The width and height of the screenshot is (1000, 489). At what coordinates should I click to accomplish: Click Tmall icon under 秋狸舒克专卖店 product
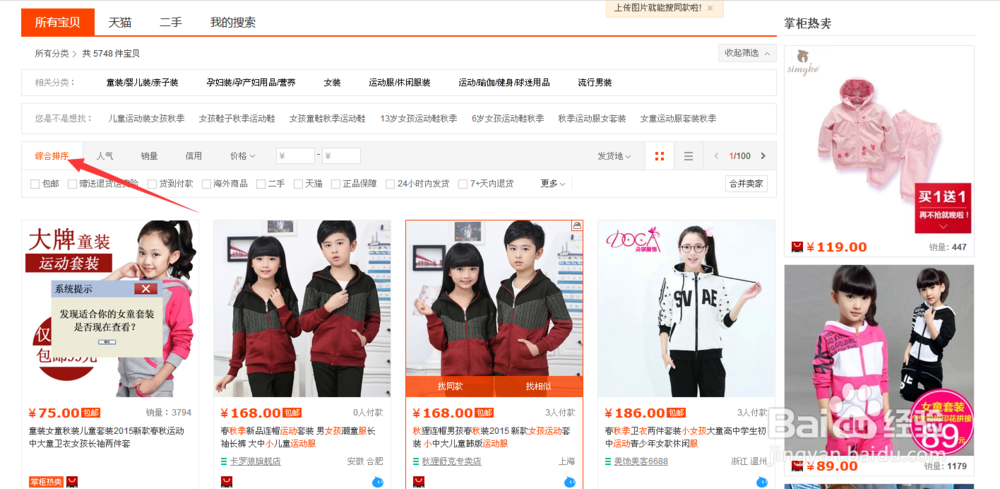coord(419,482)
